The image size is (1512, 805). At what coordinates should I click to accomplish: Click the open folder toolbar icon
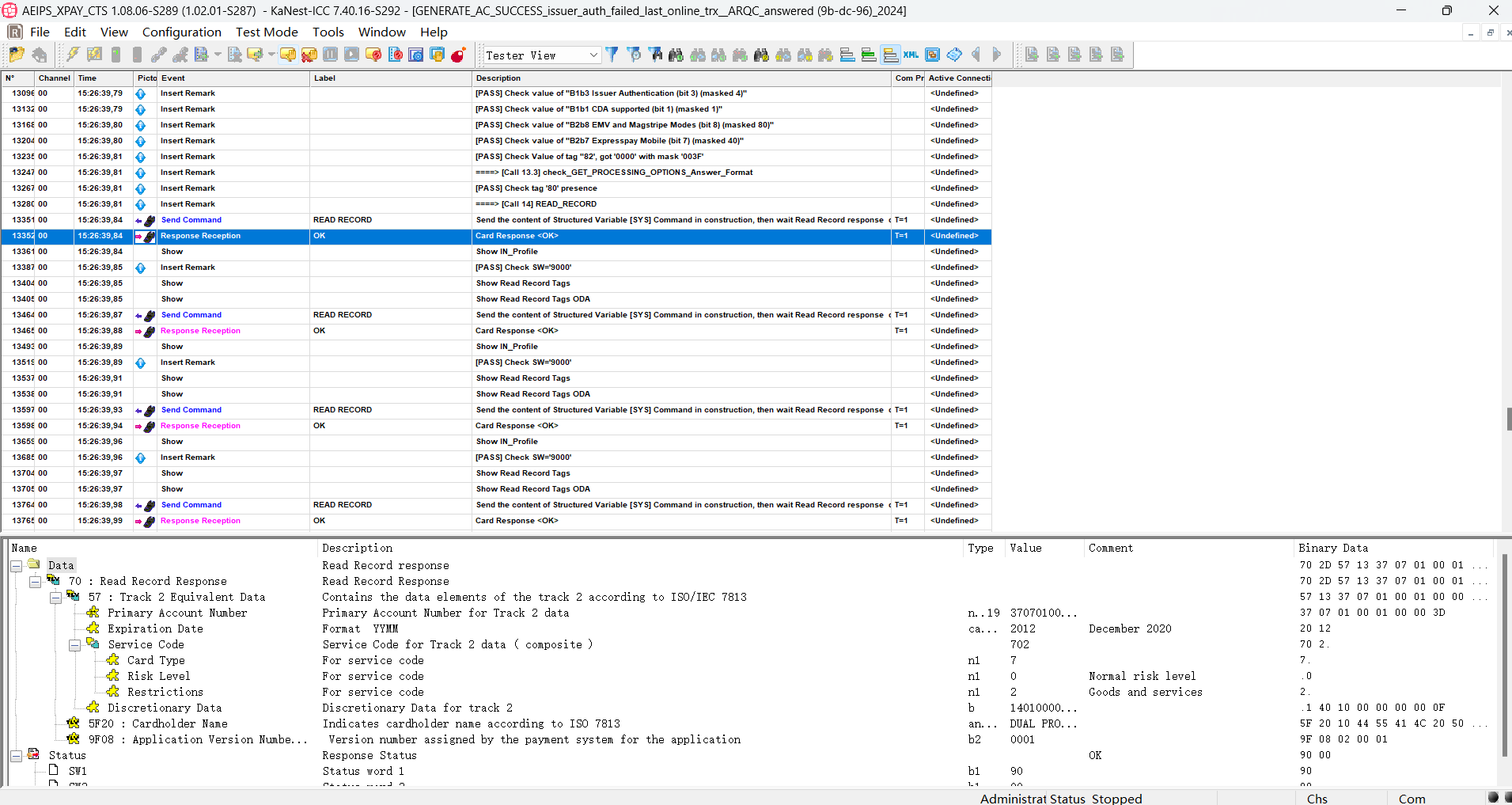tap(17, 55)
